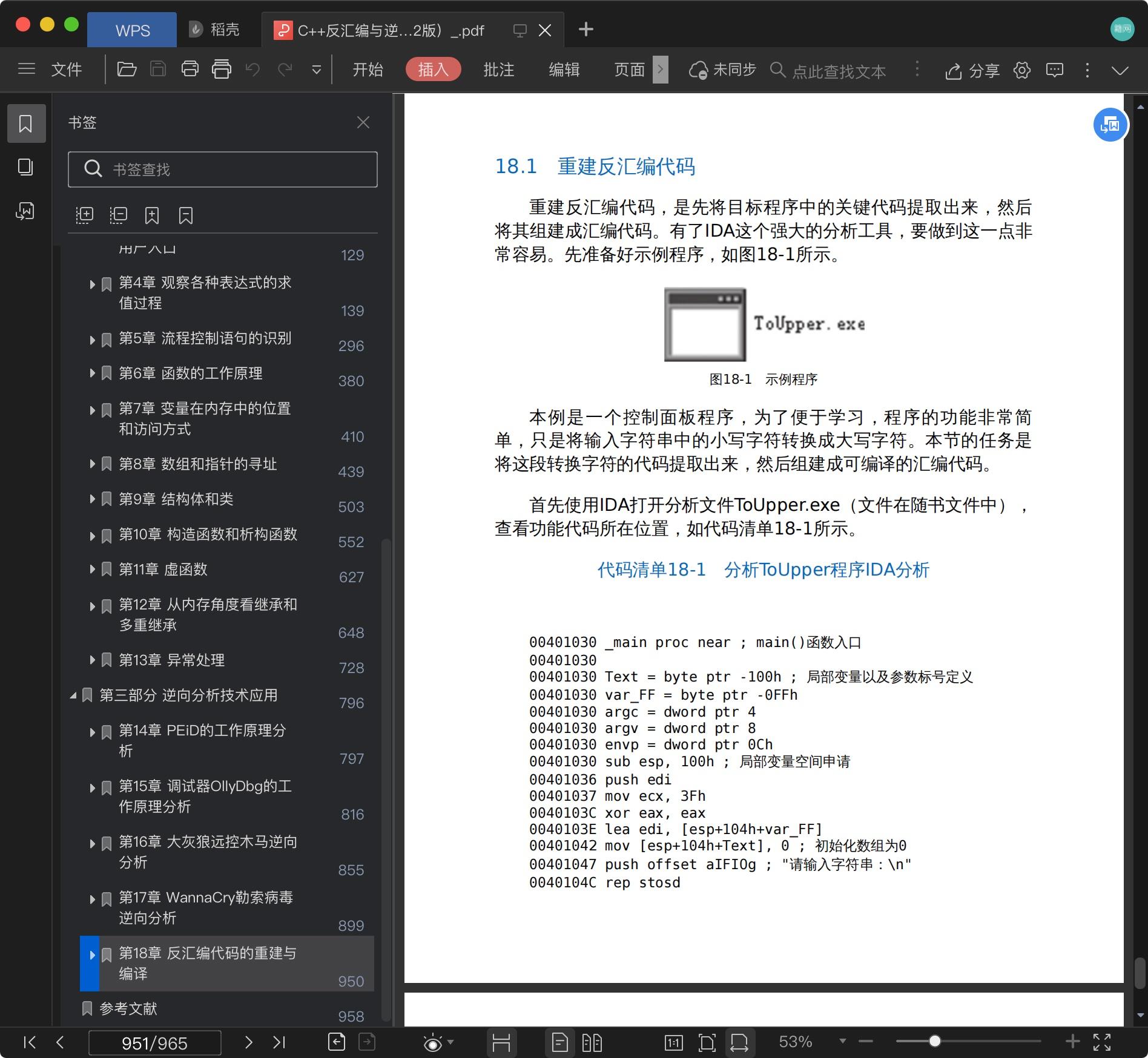Click the page number field 951/965
The image size is (1148, 1058).
click(154, 1043)
